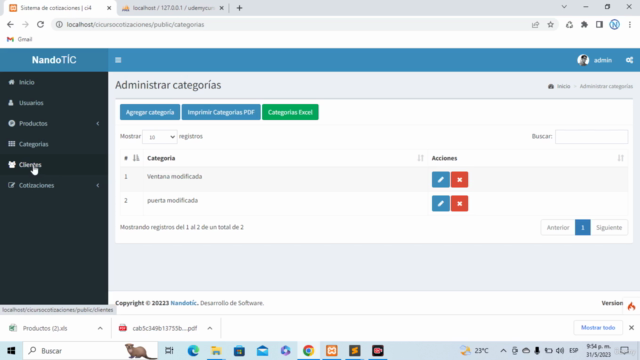640x360 pixels.
Task: Sort by the Categoría column header
Action: click(x=285, y=158)
